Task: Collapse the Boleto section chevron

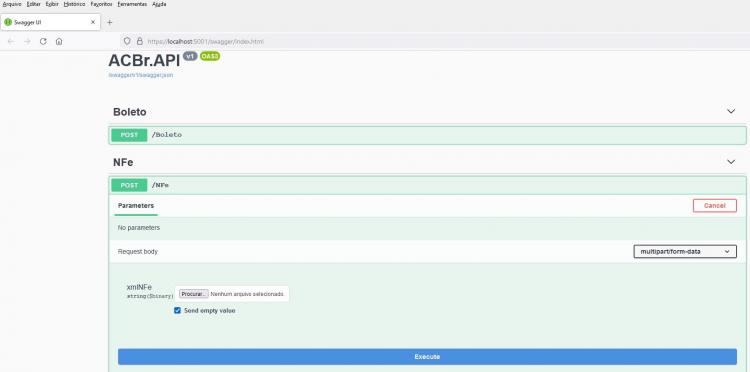Action: click(731, 111)
